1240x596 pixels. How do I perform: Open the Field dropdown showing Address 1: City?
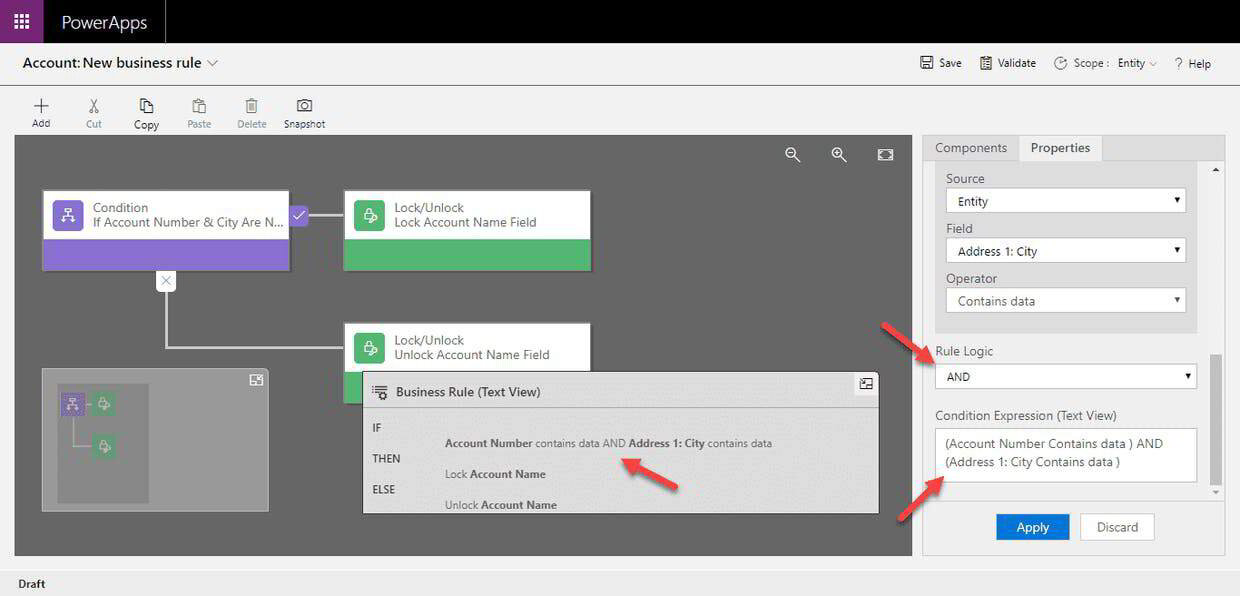pos(1065,250)
